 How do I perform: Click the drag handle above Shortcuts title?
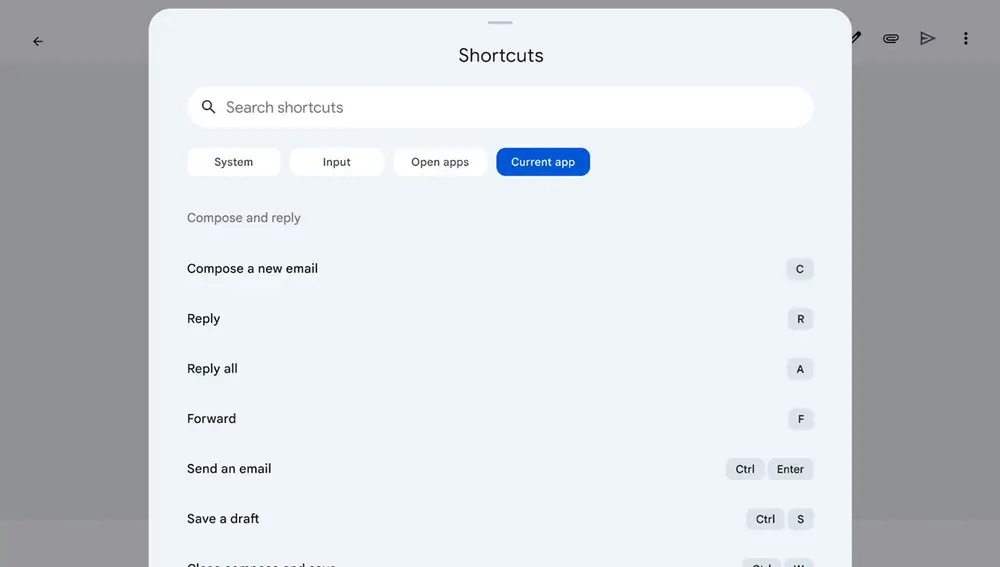[x=500, y=22]
